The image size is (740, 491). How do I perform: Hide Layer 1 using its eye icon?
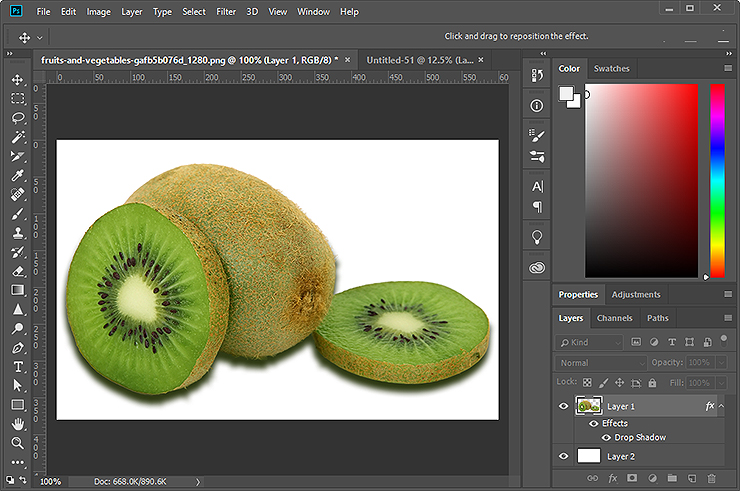564,406
